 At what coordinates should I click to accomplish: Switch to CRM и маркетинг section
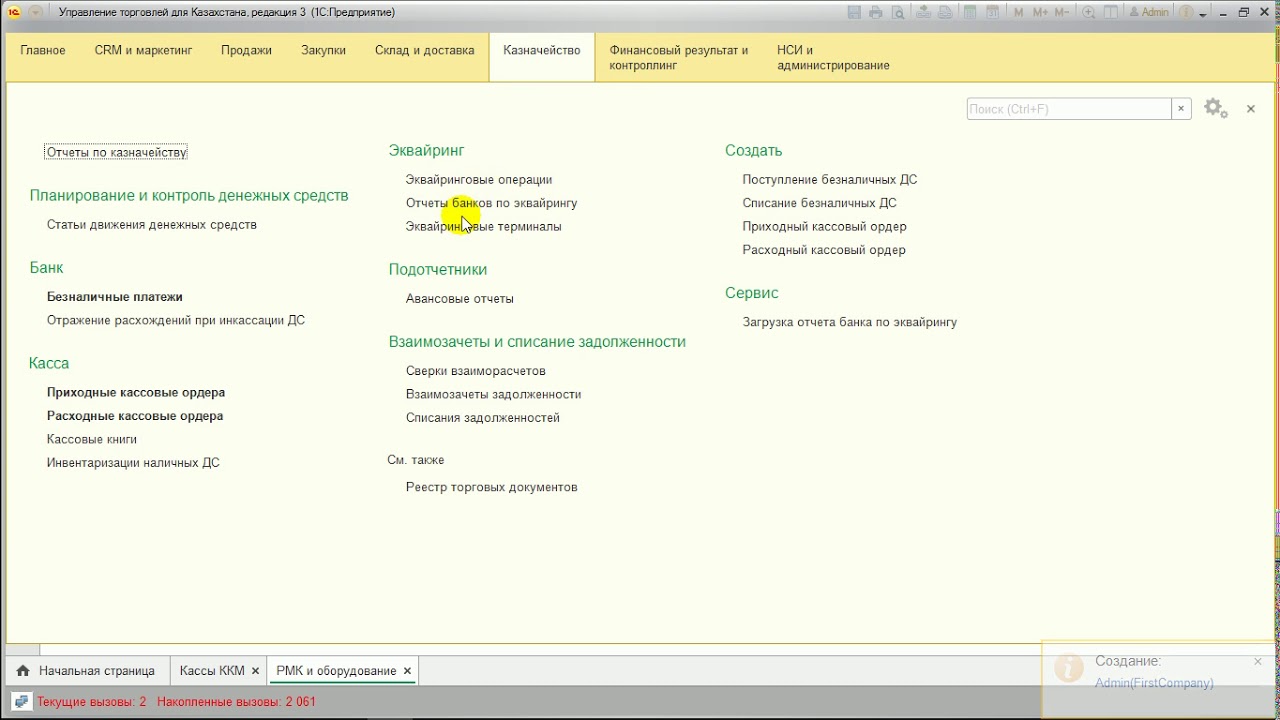143,51
